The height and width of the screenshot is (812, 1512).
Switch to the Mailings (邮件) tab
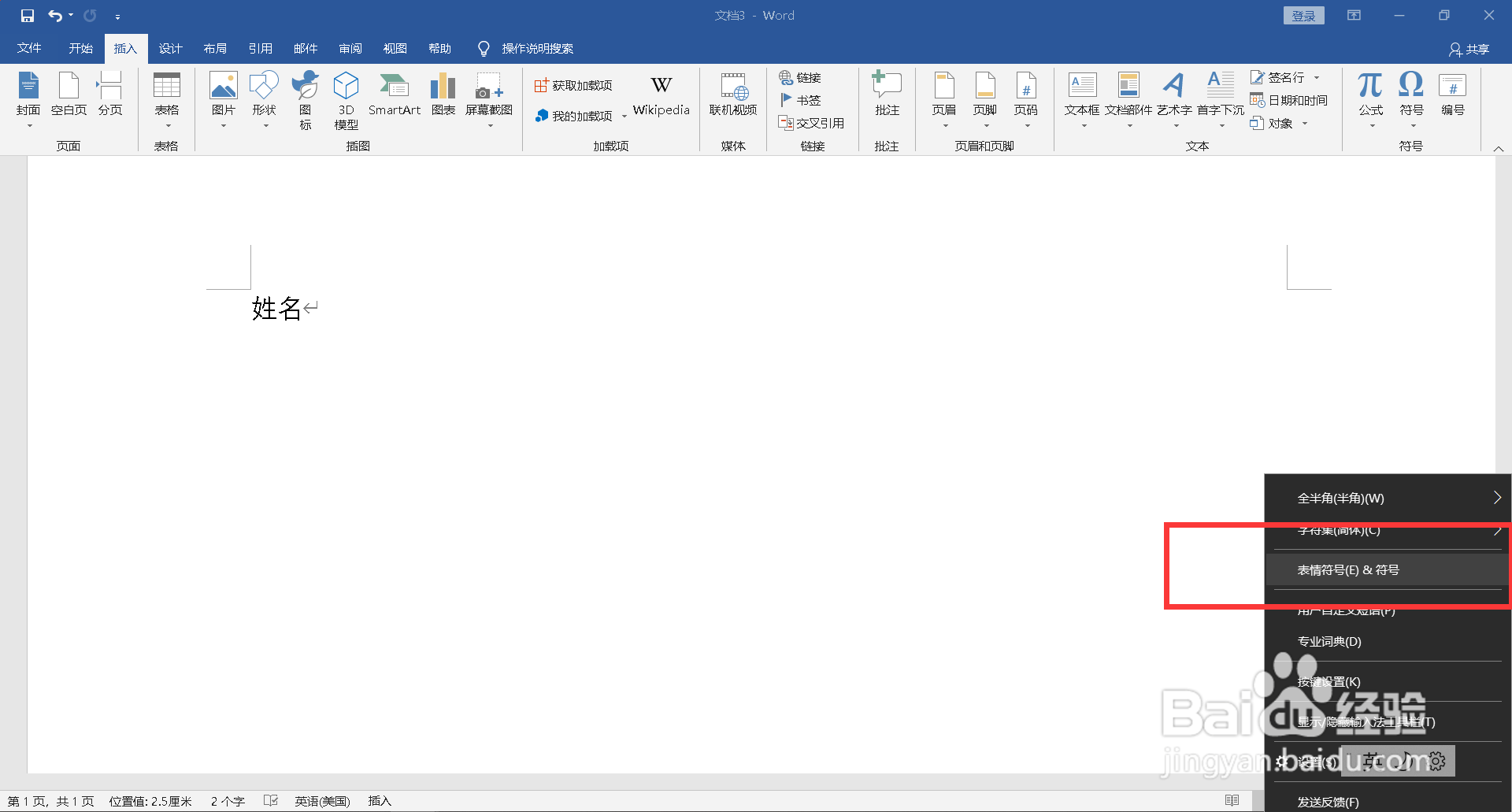click(306, 48)
